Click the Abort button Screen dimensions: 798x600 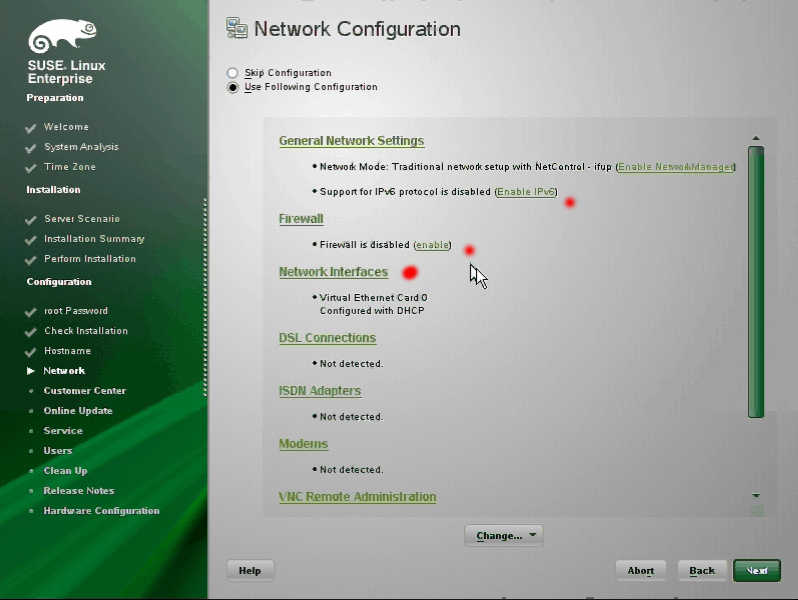641,570
